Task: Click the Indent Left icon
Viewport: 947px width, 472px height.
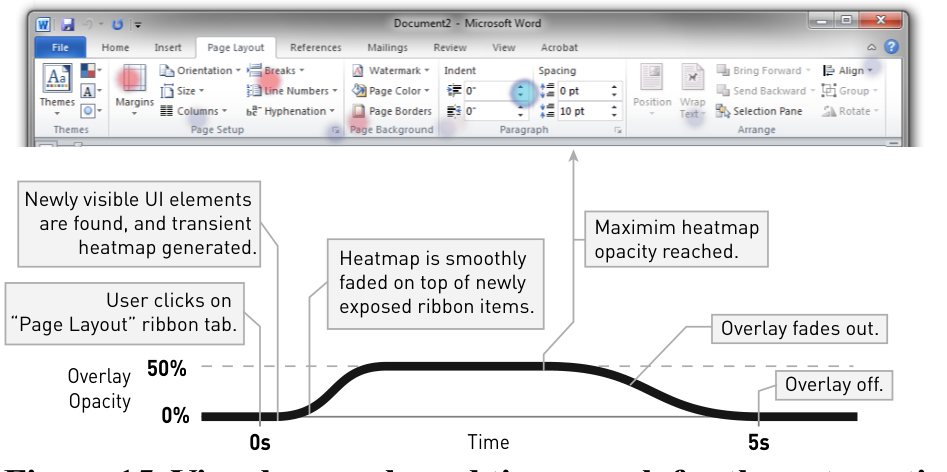Action: 454,91
